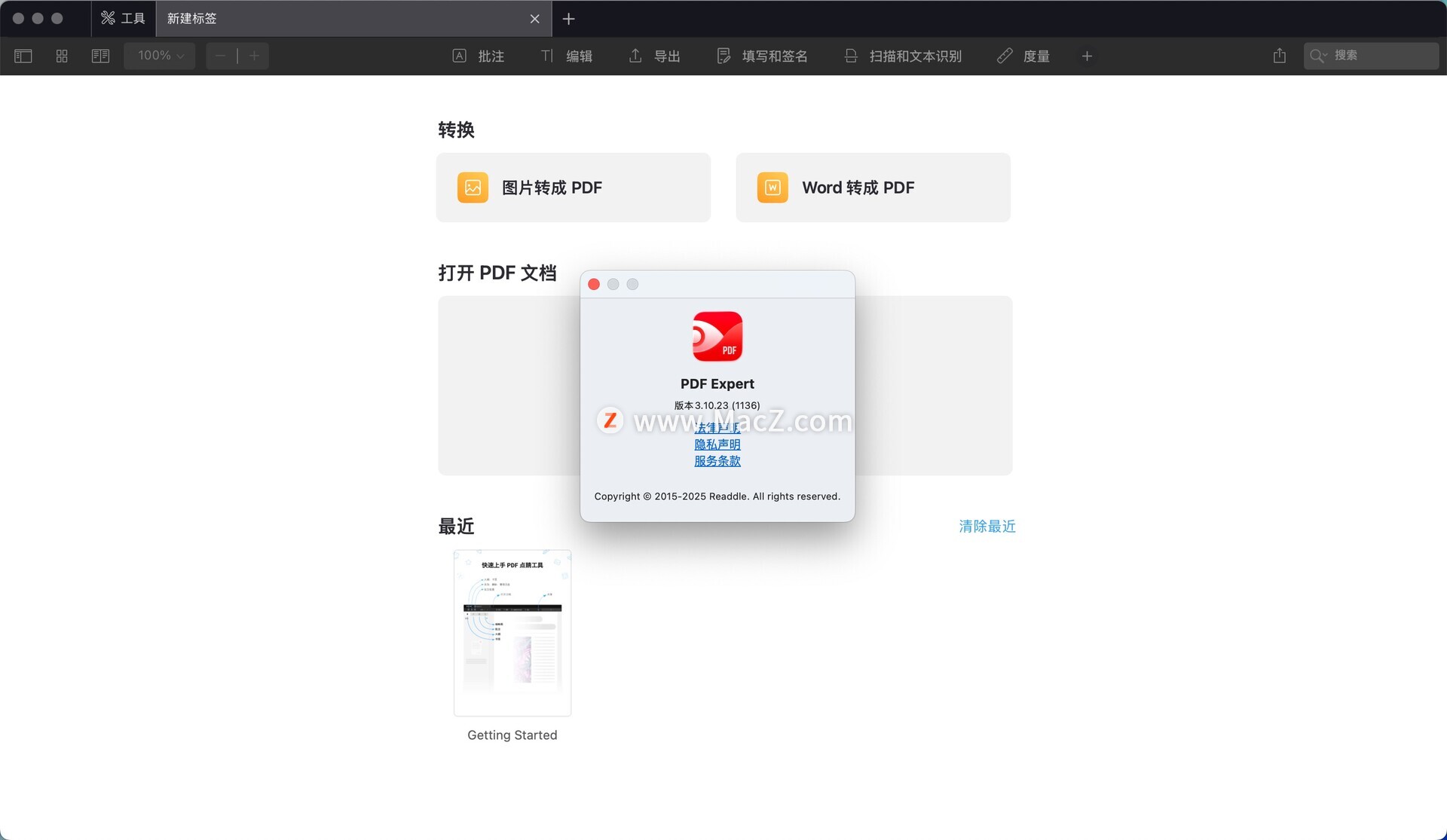Image resolution: width=1447 pixels, height=840 pixels.
Task: Add a new tab with plus button
Action: pyautogui.click(x=569, y=18)
